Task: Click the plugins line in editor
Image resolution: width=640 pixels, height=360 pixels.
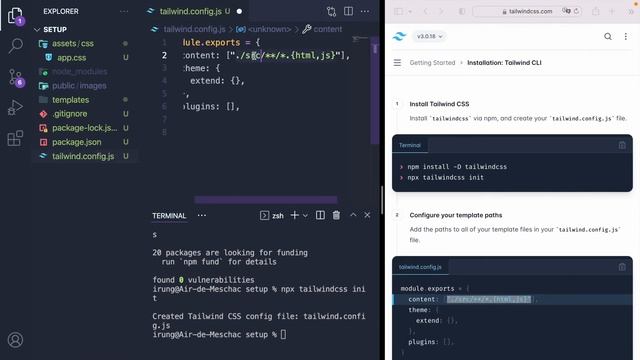Action: [x=211, y=107]
